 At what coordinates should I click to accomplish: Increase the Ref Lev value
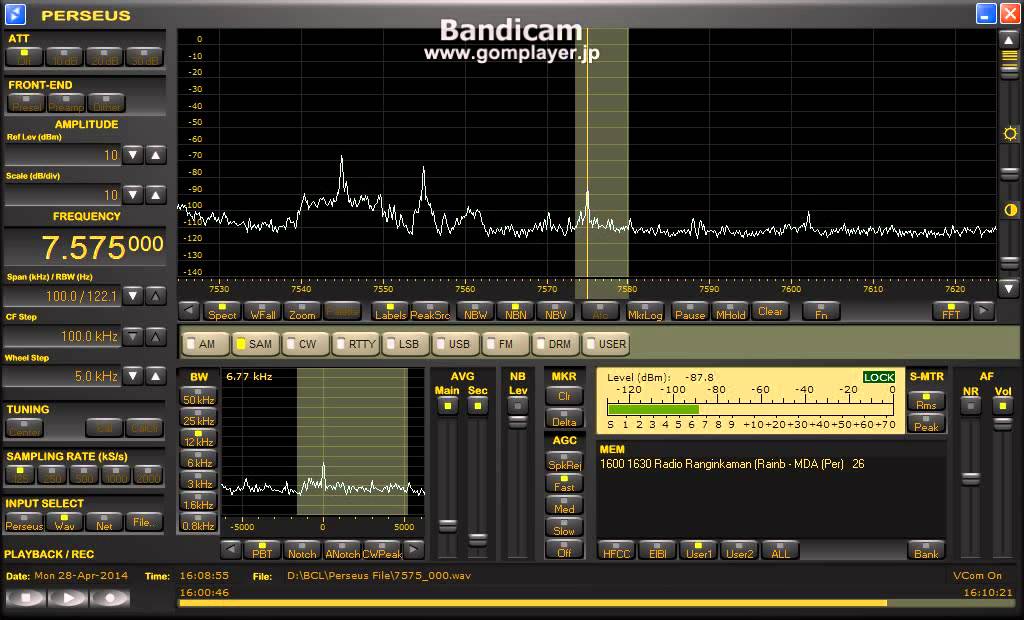pyautogui.click(x=155, y=155)
